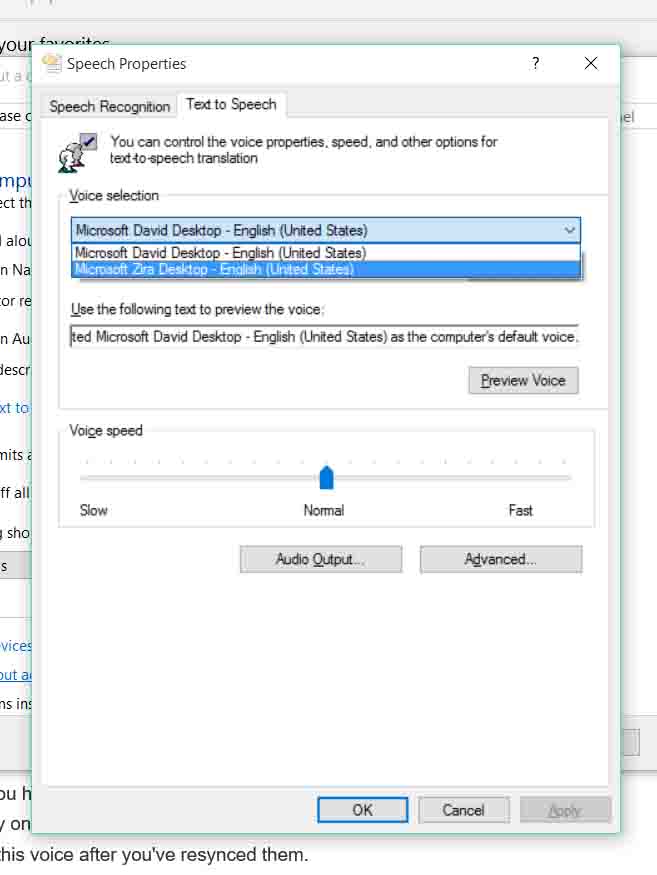Choose Microsoft Zira Desktop from the voice list

coord(326,270)
